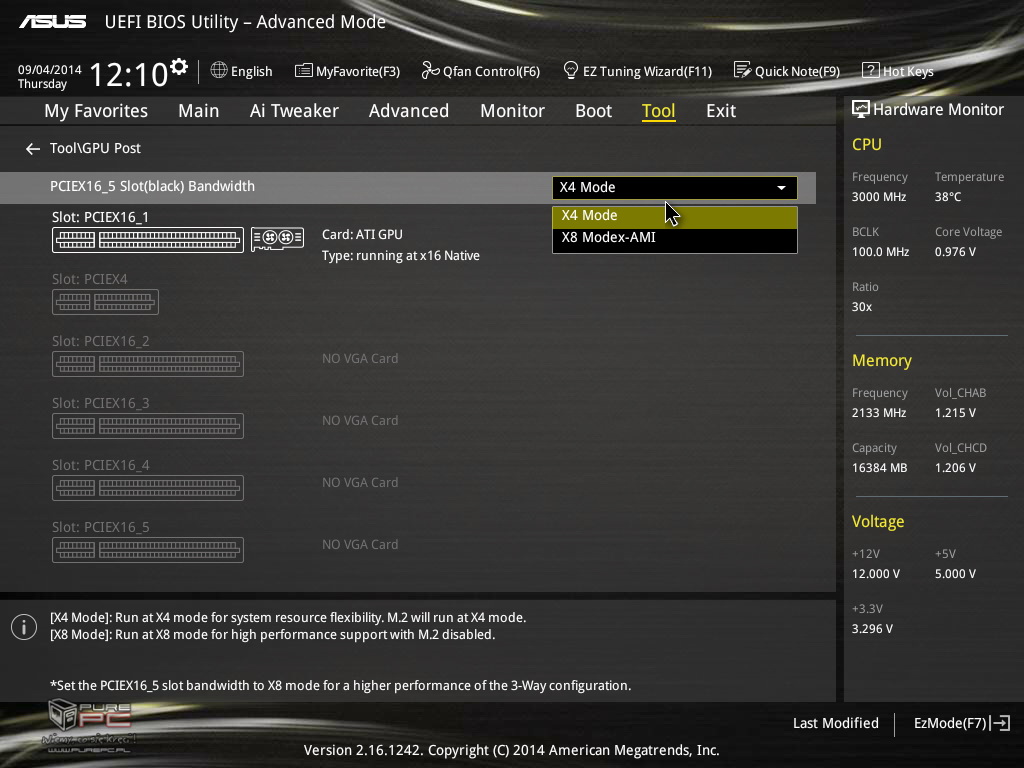Click the EzMode exit arrow icon
The width and height of the screenshot is (1024, 768).
(x=1001, y=723)
